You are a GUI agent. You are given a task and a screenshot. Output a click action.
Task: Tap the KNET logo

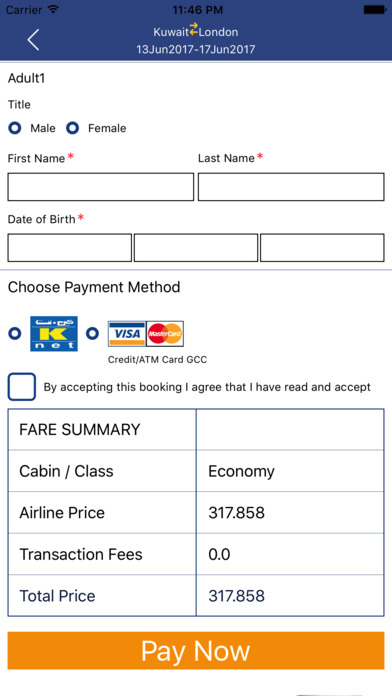click(54, 334)
